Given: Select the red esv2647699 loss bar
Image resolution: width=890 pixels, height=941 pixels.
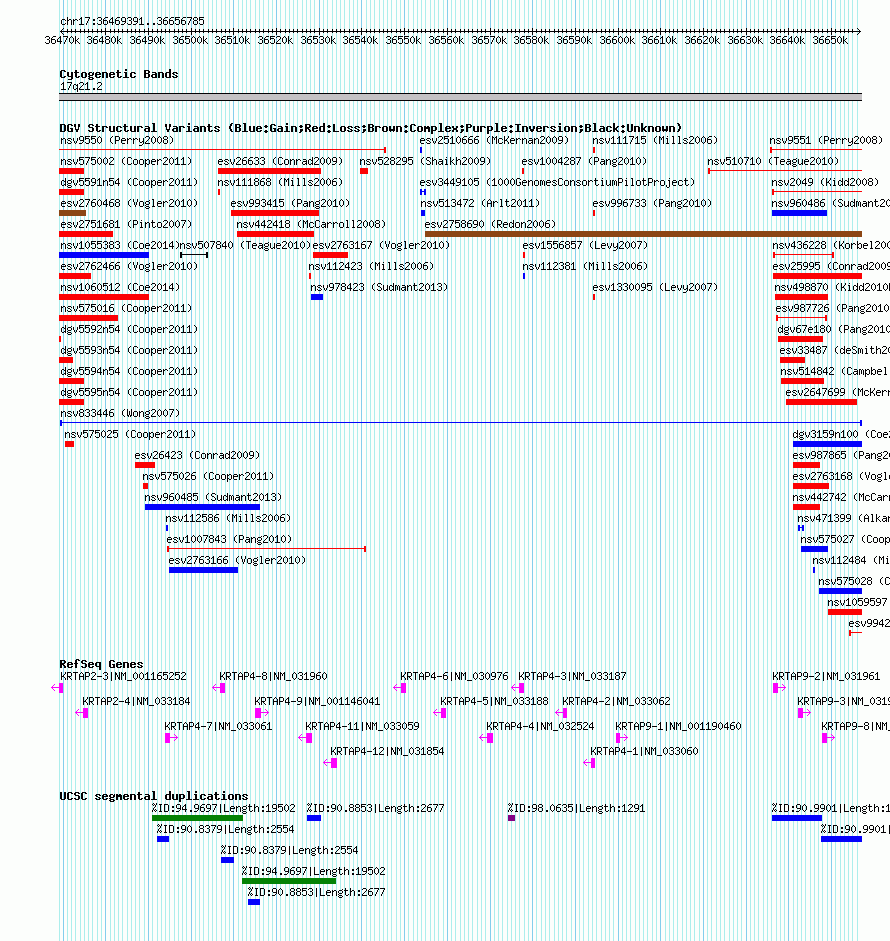Looking at the screenshot, I should tap(821, 402).
